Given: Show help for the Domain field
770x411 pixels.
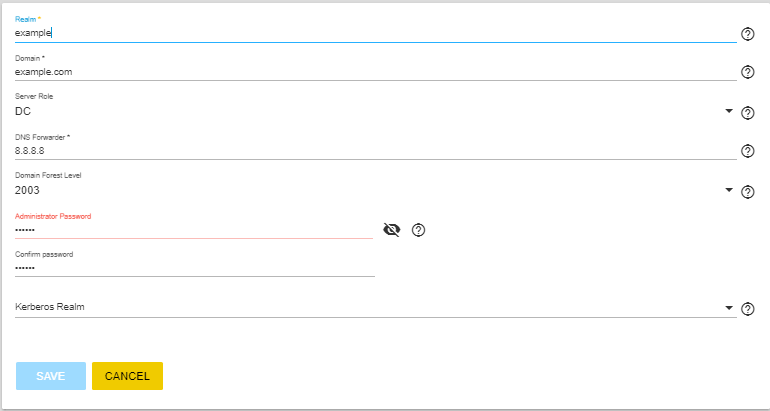Looking at the screenshot, I should click(747, 72).
